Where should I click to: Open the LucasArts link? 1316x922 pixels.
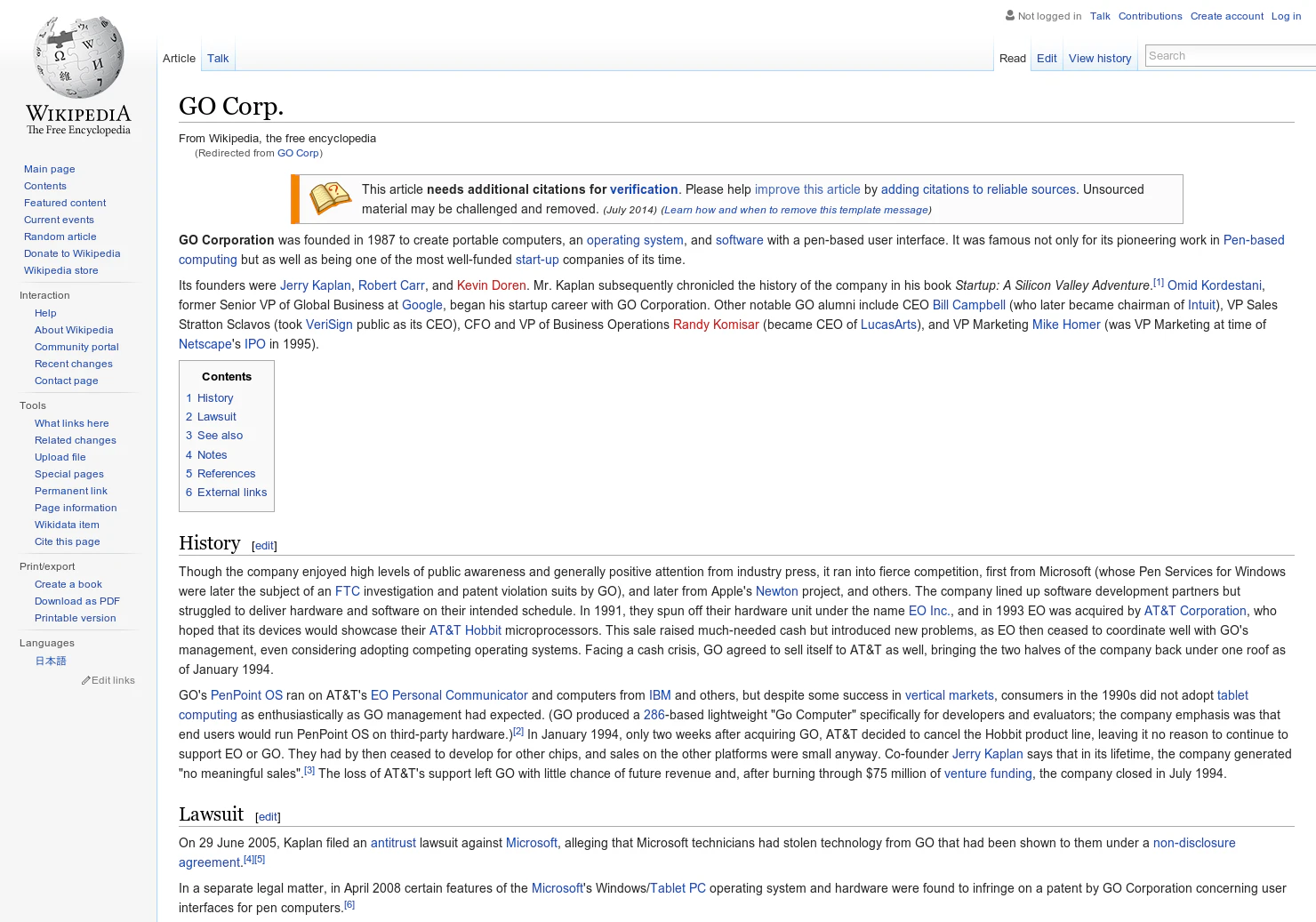(888, 325)
